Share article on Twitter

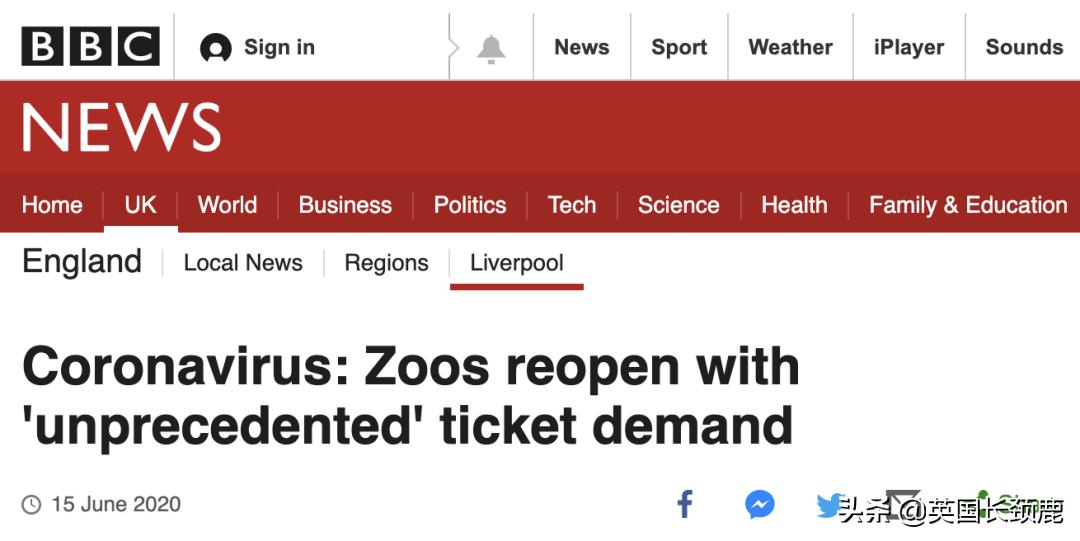click(829, 505)
